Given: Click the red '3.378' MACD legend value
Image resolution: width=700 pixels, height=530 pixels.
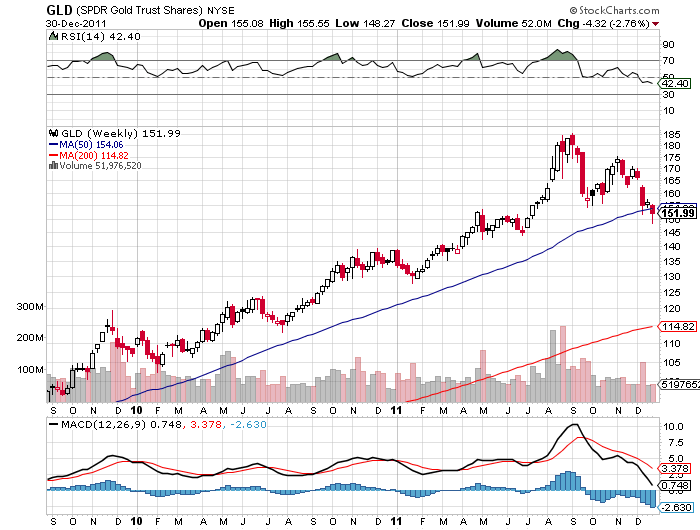Looking at the screenshot, I should pyautogui.click(x=205, y=424).
